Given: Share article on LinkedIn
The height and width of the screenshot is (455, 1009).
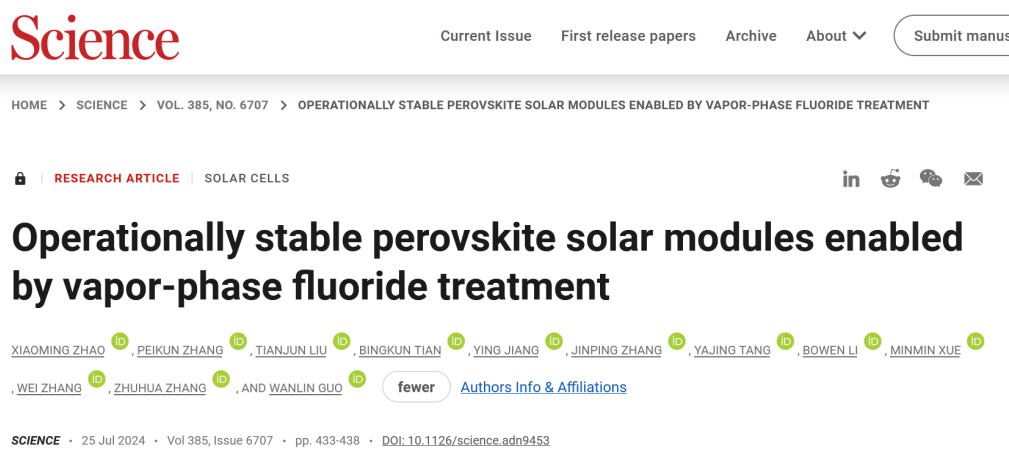Looking at the screenshot, I should click(851, 179).
